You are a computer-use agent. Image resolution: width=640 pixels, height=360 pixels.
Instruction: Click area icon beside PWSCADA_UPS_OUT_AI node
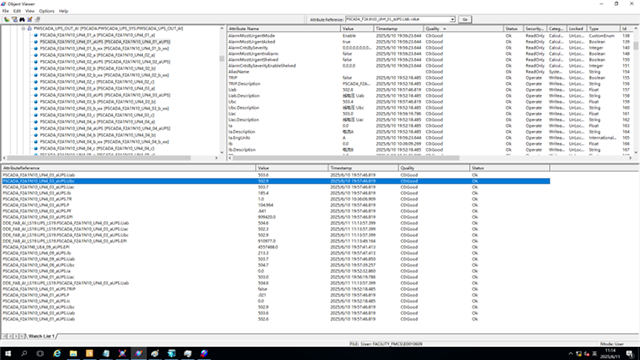coord(29,29)
